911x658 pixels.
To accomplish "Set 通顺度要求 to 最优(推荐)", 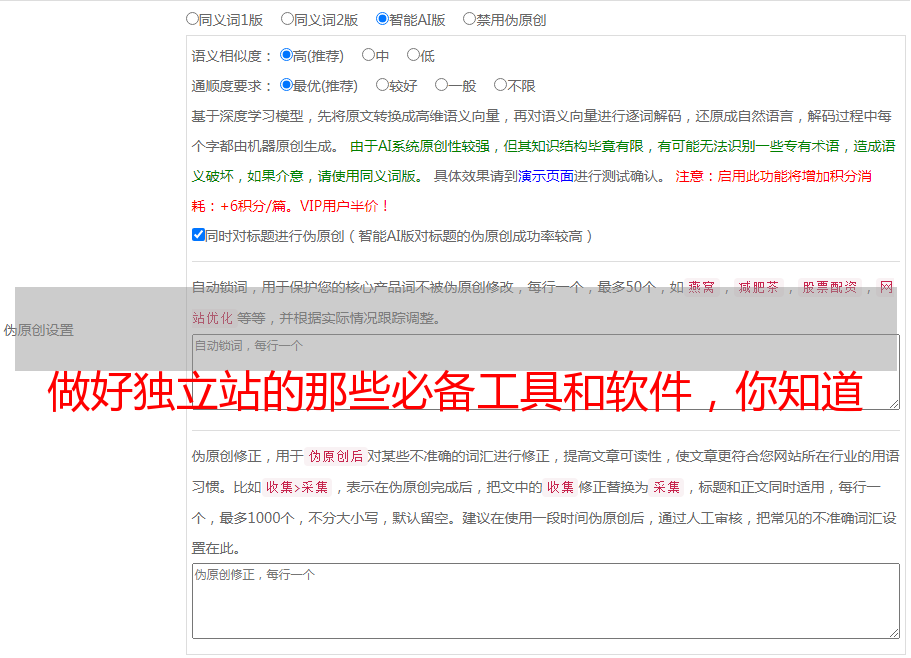I will point(287,85).
